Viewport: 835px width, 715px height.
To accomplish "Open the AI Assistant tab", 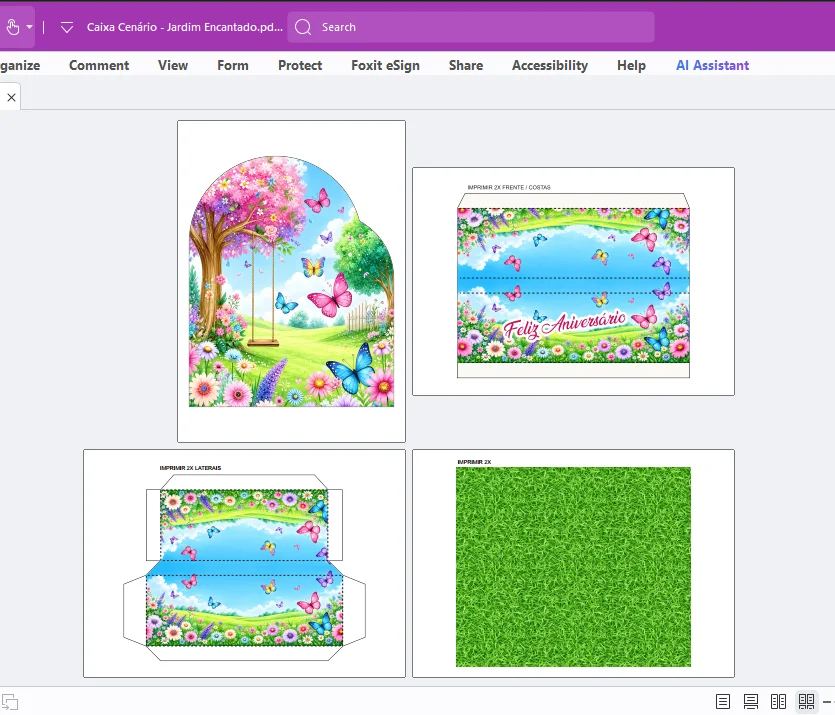I will tap(713, 65).
